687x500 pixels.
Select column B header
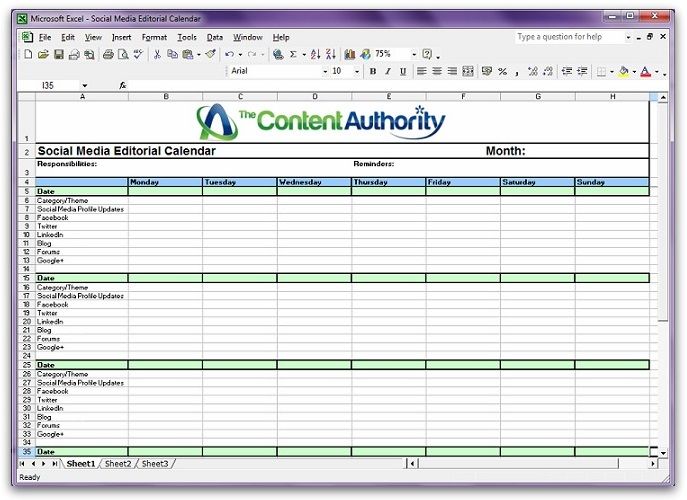[166, 96]
